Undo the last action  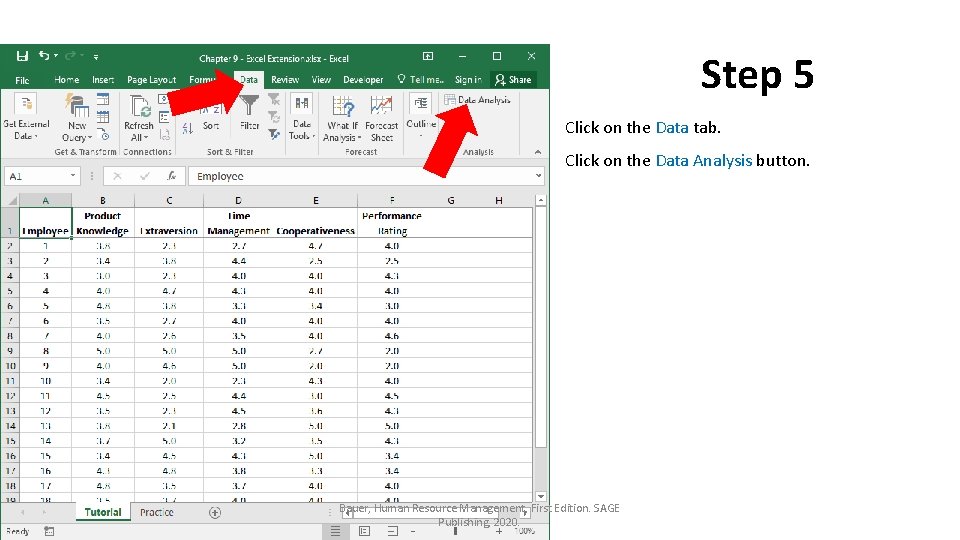[x=44, y=56]
